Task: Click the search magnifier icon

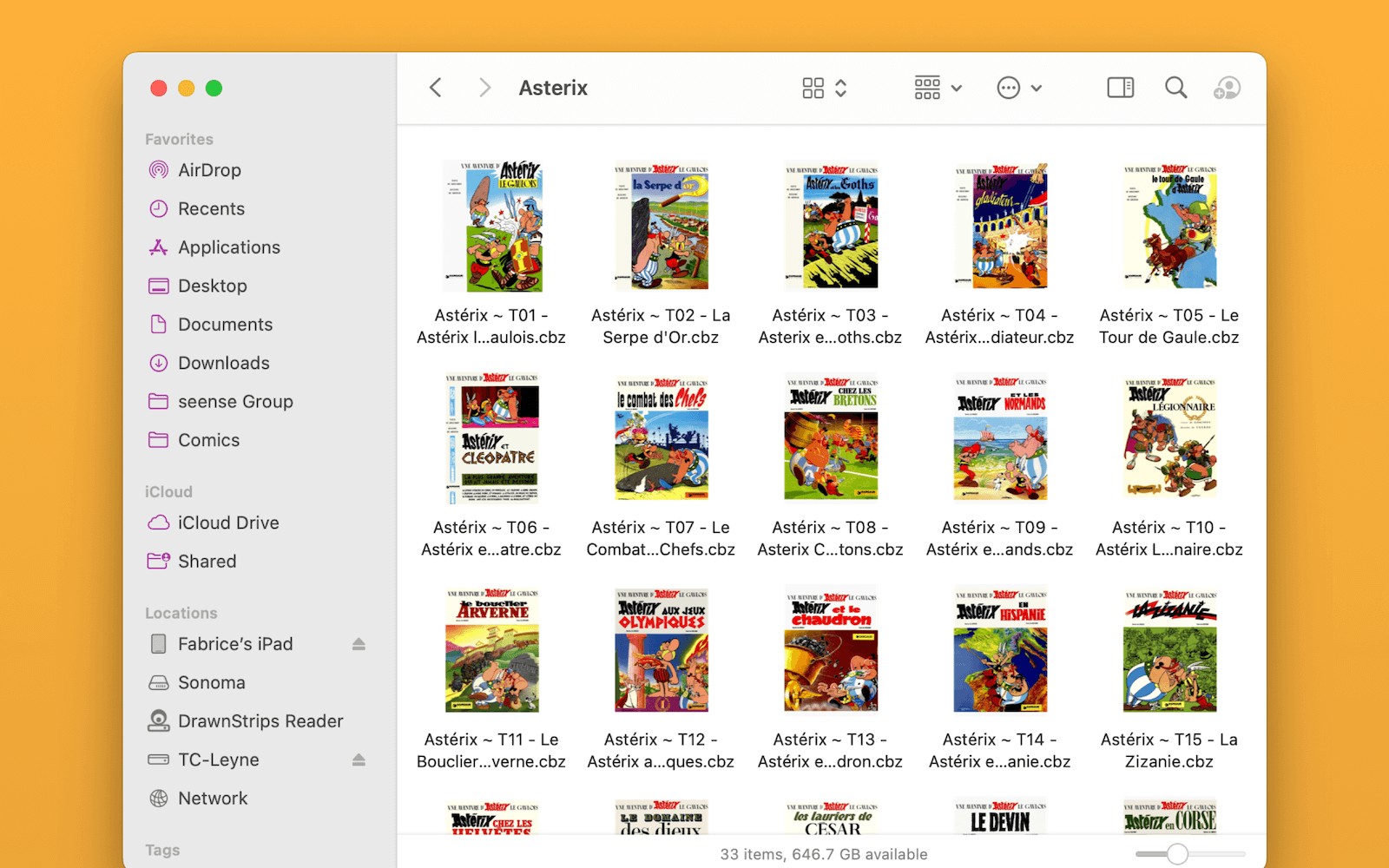Action: pos(1175,88)
